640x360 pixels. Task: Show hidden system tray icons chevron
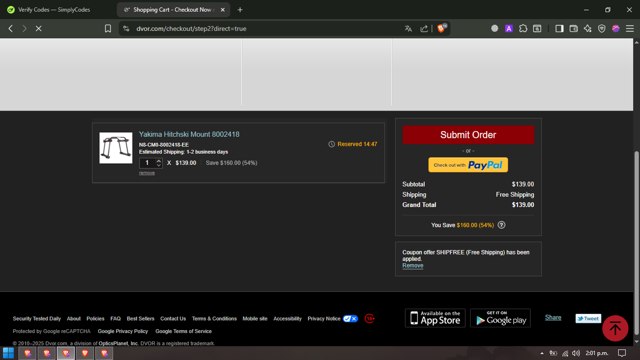542,353
